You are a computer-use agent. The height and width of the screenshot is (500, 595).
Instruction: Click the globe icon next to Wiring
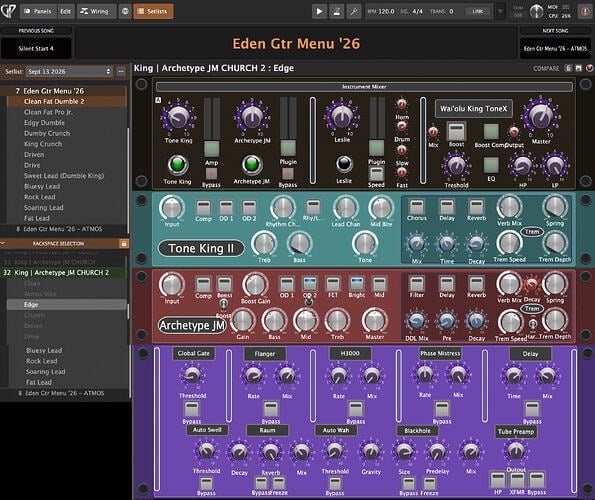pyautogui.click(x=125, y=11)
